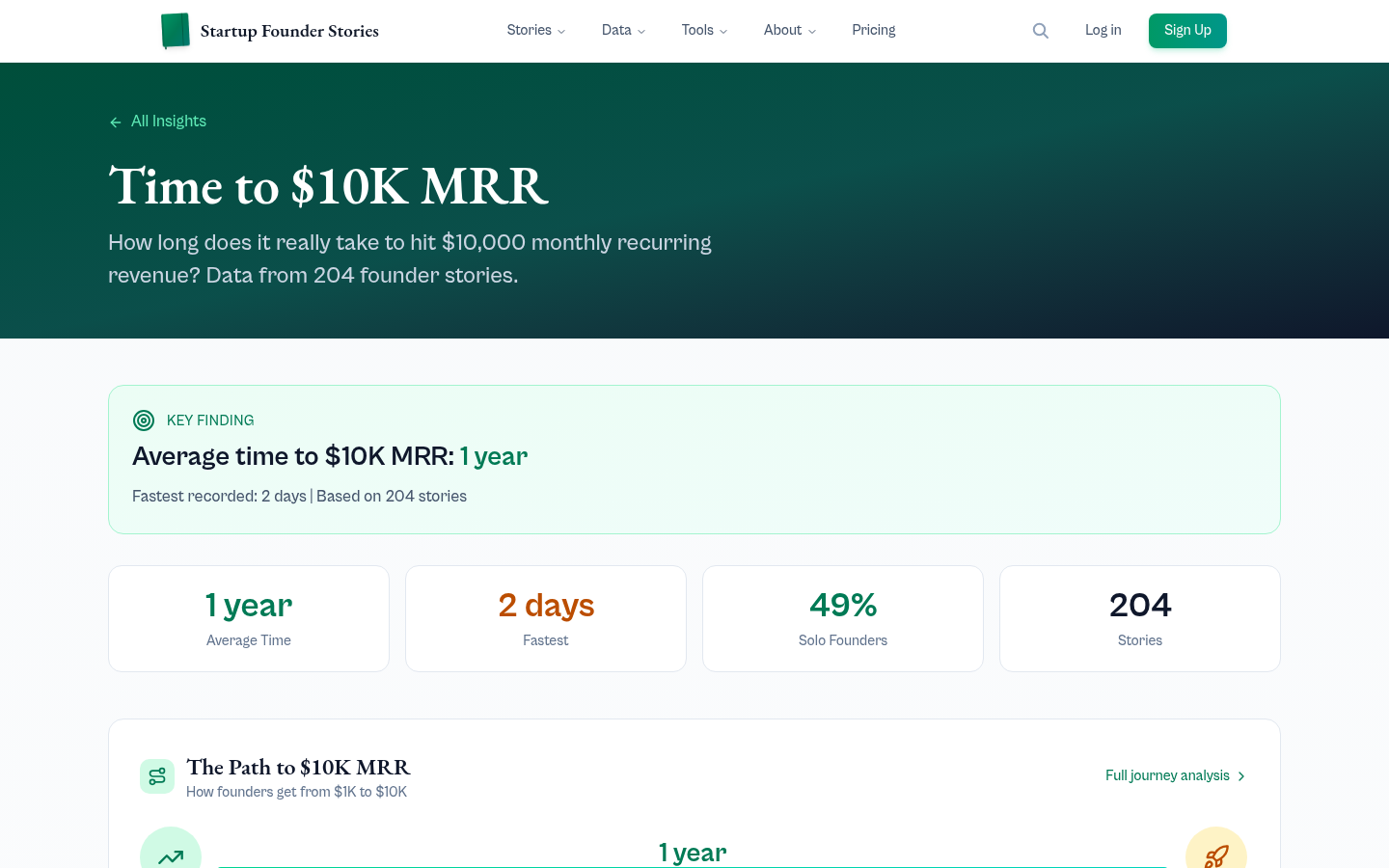
Task: Select Pricing in the navigation bar
Action: click(873, 30)
